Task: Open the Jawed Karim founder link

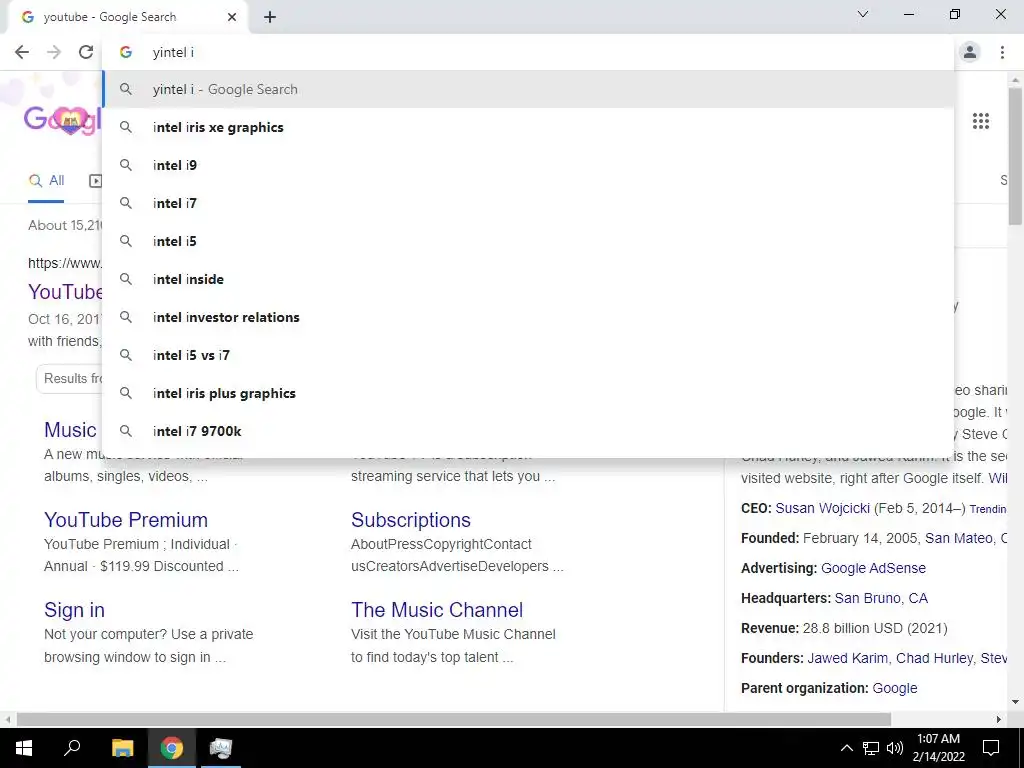Action: (847, 658)
